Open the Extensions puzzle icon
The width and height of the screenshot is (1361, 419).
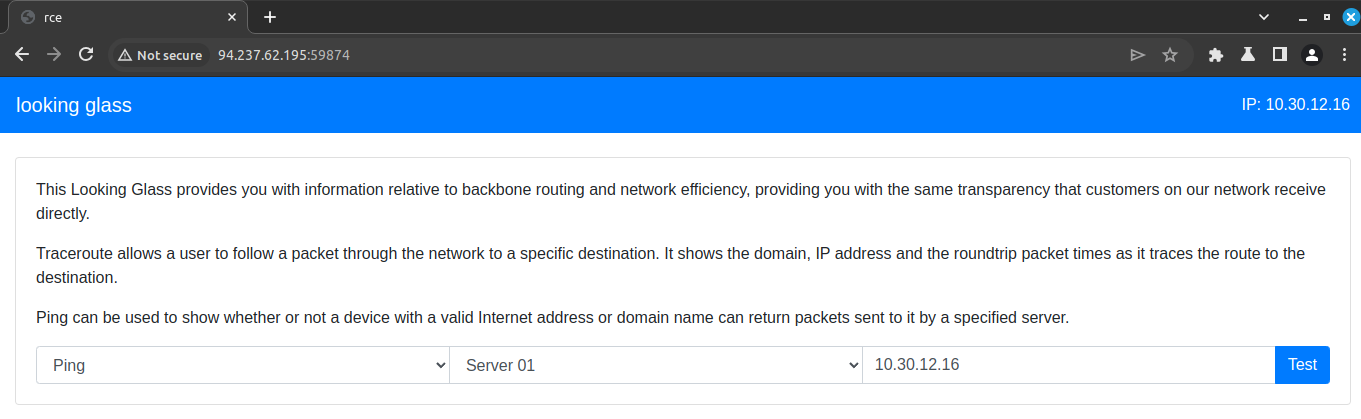point(1216,55)
